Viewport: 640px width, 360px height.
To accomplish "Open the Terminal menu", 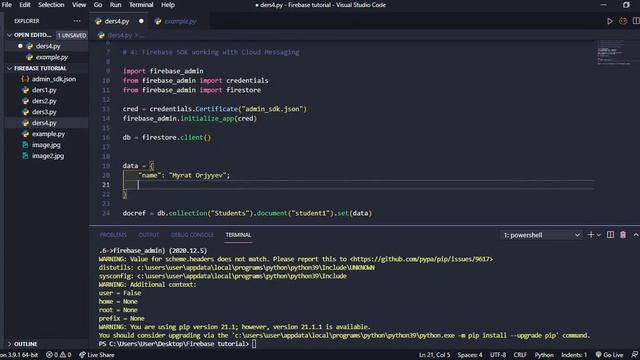I will click(141, 5).
